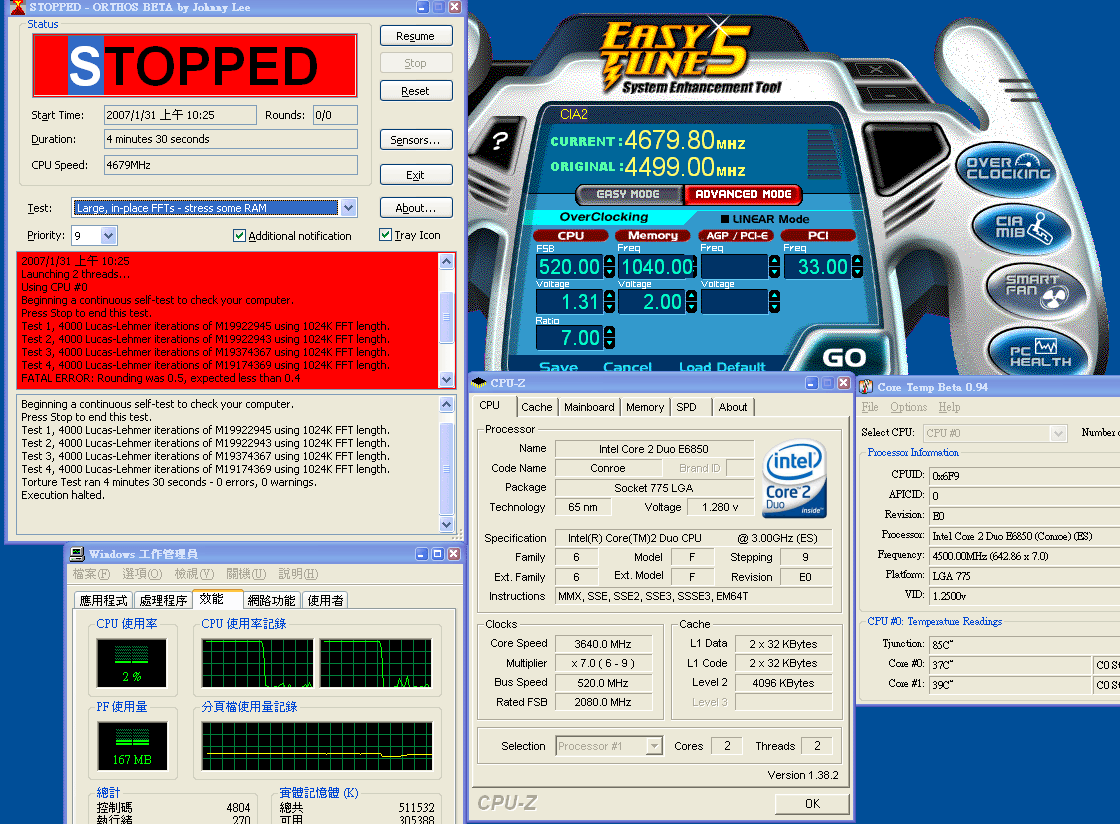This screenshot has width=1120, height=824.
Task: Open the Sensors dialog in ORTHOS
Action: (x=416, y=140)
